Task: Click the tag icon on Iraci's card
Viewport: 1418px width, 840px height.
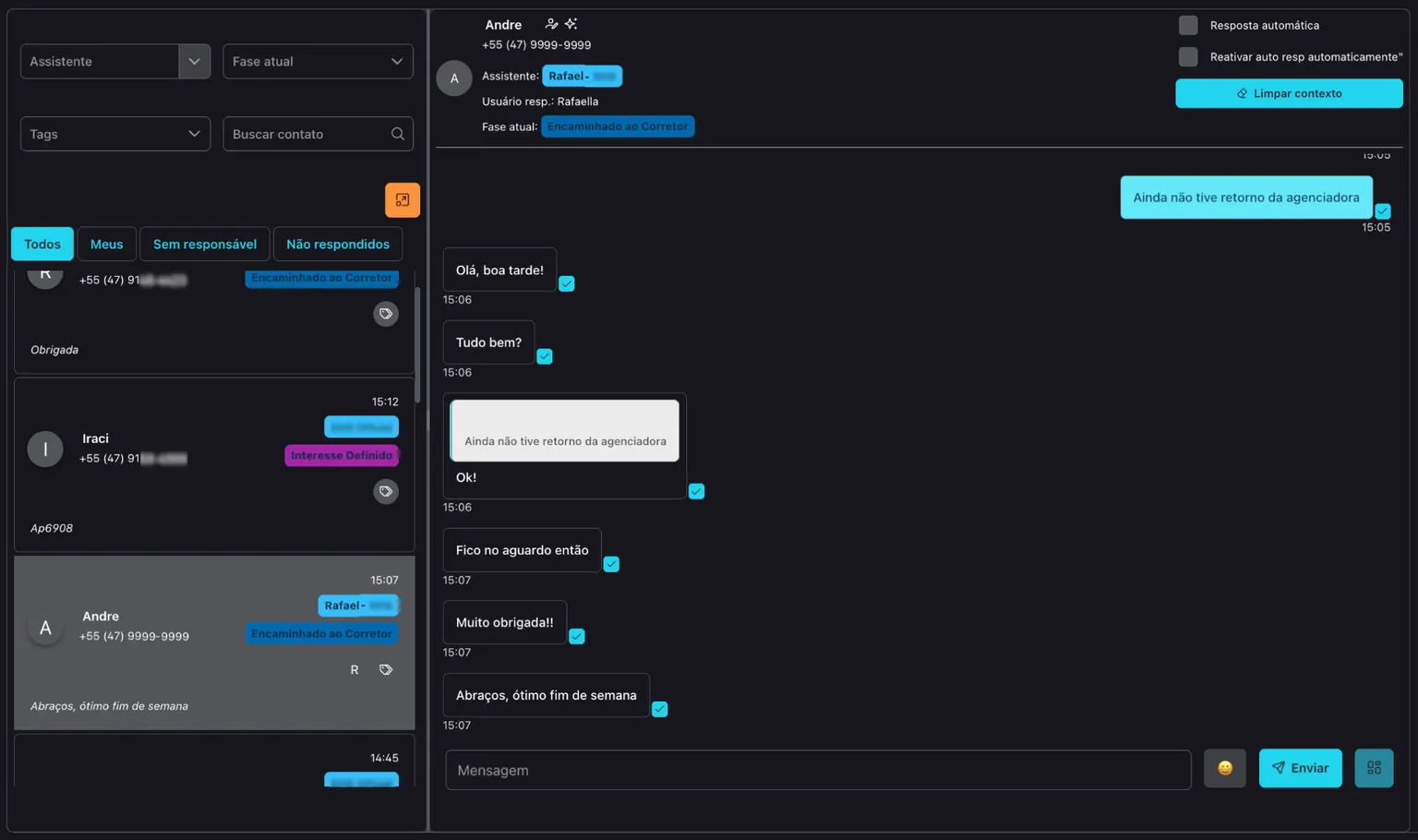Action: pyautogui.click(x=386, y=491)
